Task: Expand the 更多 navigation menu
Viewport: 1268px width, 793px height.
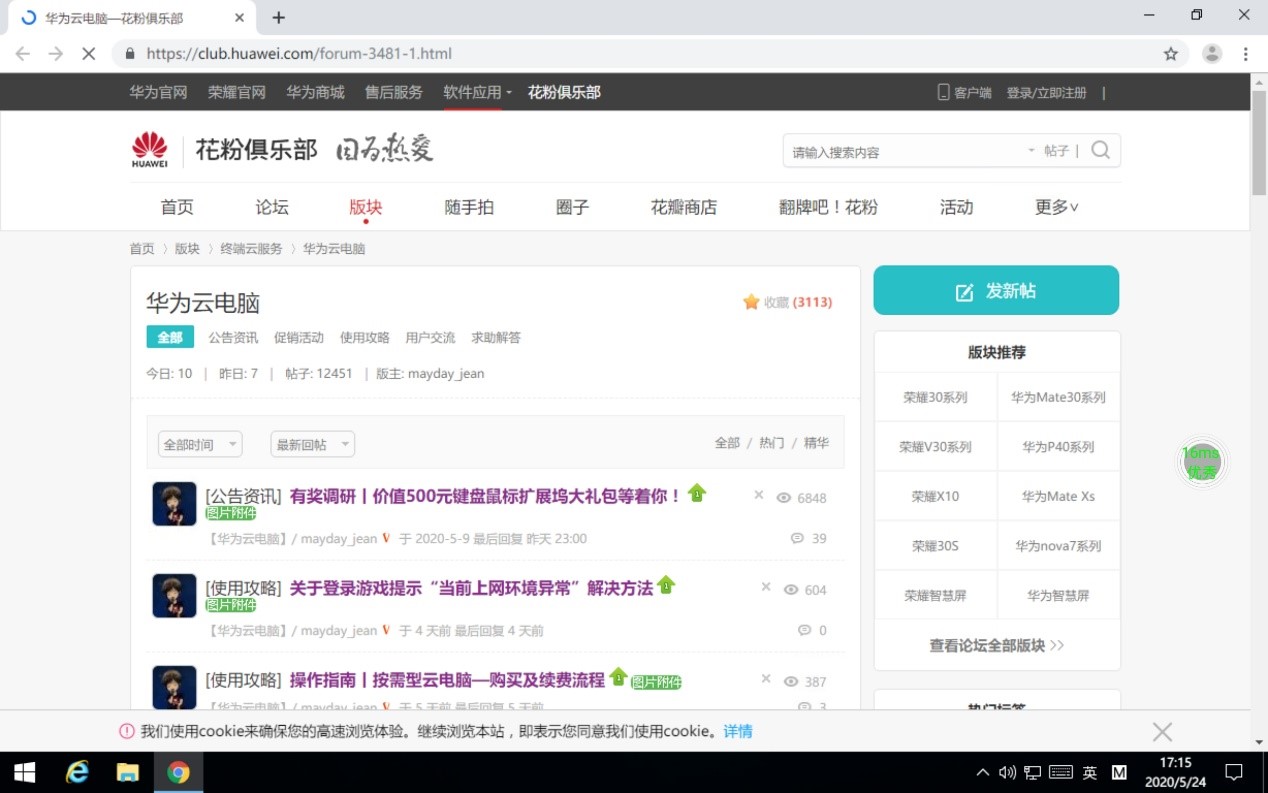Action: click(1056, 207)
